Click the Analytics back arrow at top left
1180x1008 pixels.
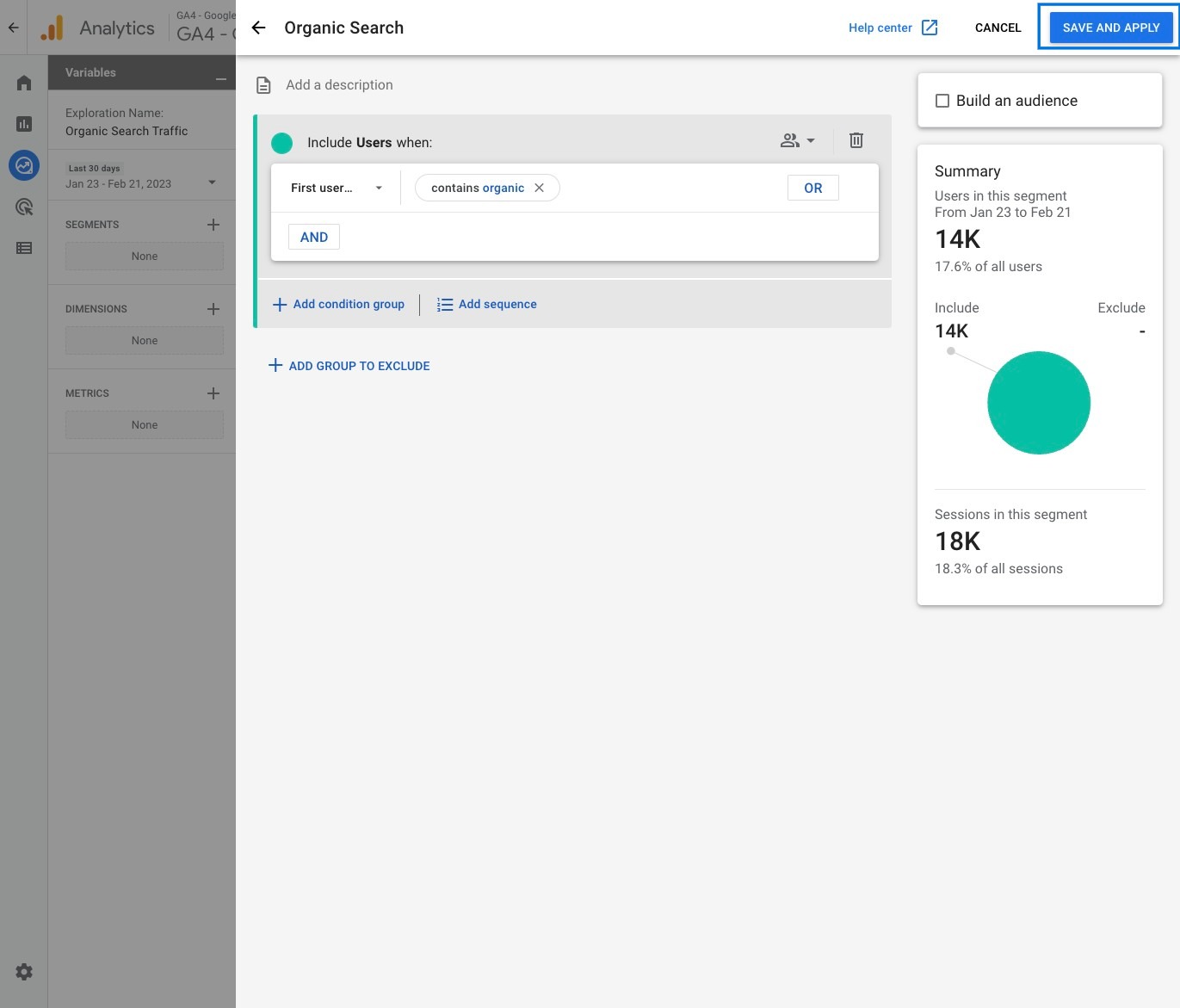(13, 28)
